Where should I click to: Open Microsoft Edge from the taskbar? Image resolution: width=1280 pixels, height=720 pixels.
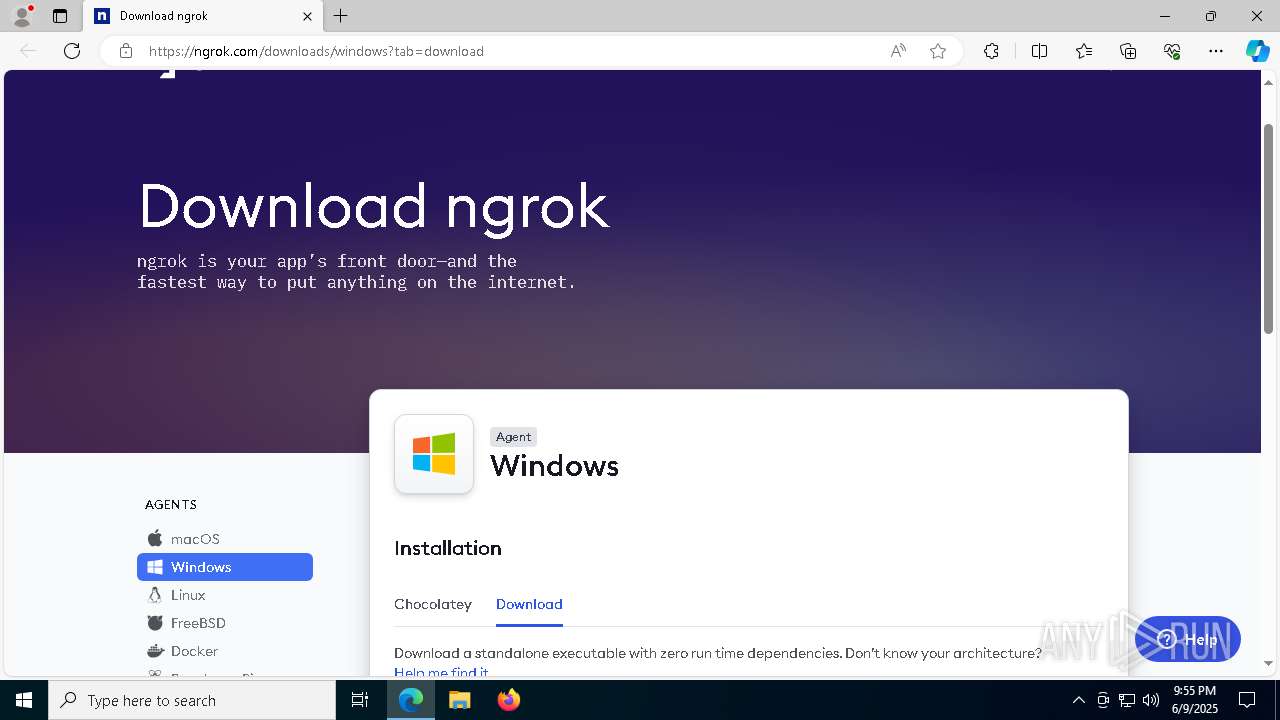411,700
